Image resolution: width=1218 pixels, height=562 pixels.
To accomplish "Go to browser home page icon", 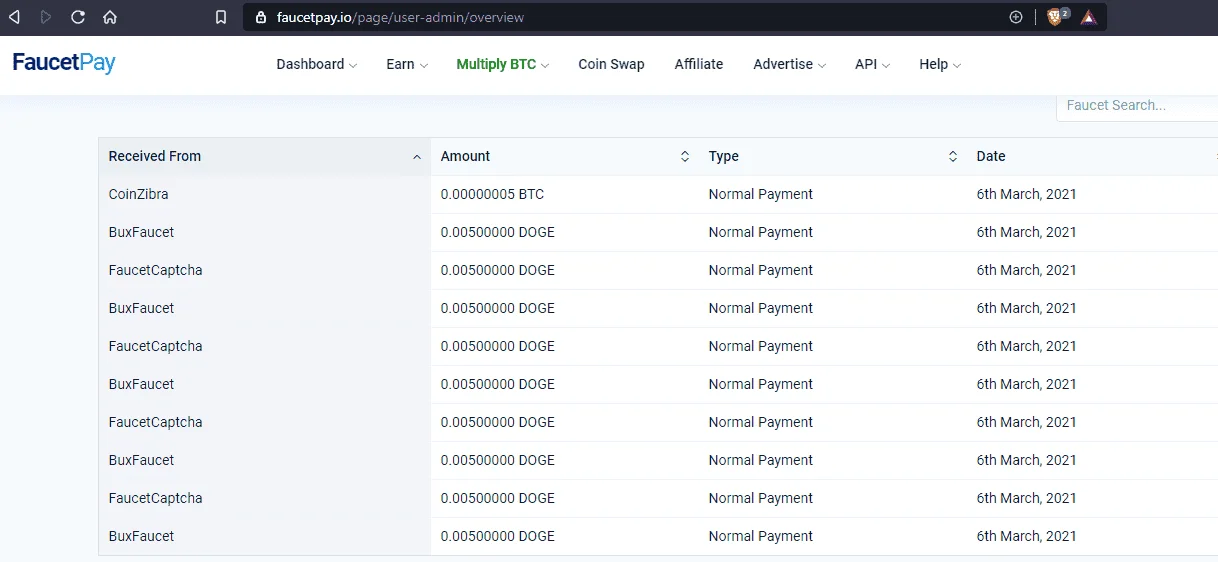I will click(110, 17).
